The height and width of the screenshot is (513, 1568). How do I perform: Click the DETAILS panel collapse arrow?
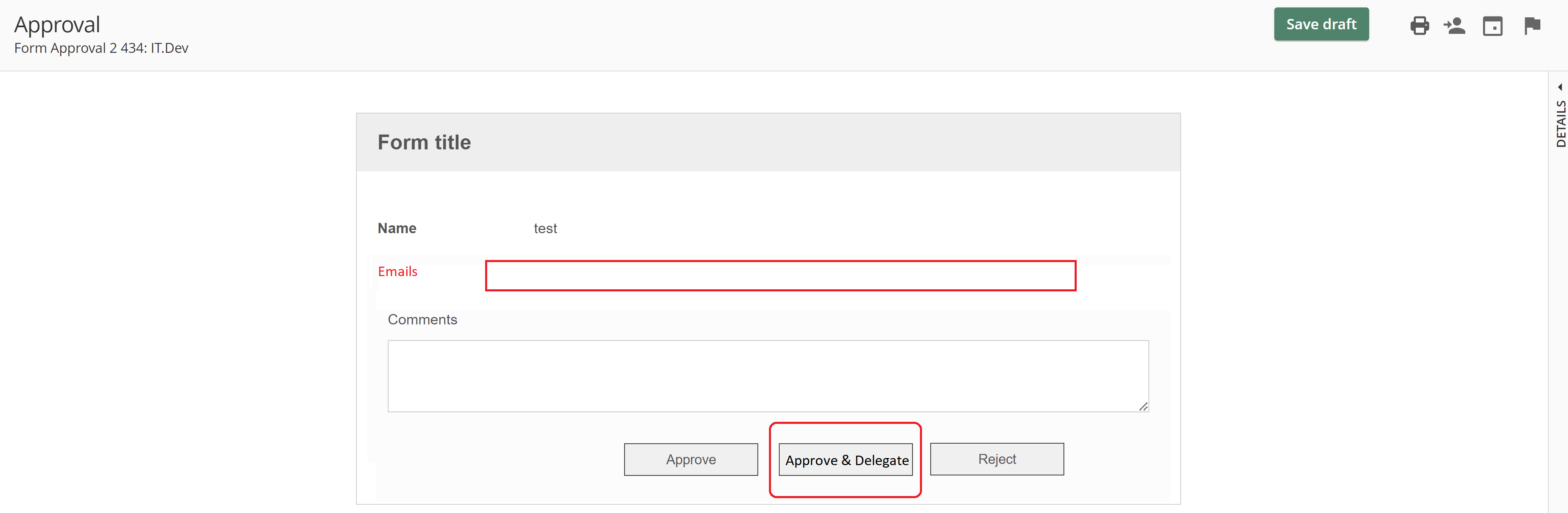(1559, 87)
